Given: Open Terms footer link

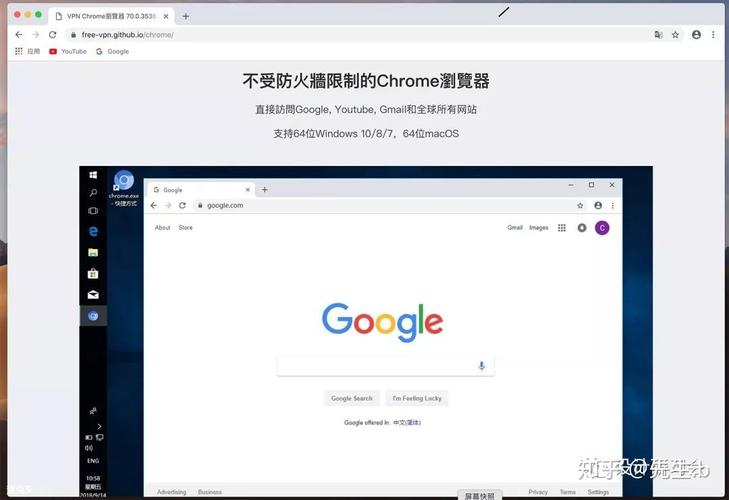Looking at the screenshot, I should pyautogui.click(x=567, y=492).
